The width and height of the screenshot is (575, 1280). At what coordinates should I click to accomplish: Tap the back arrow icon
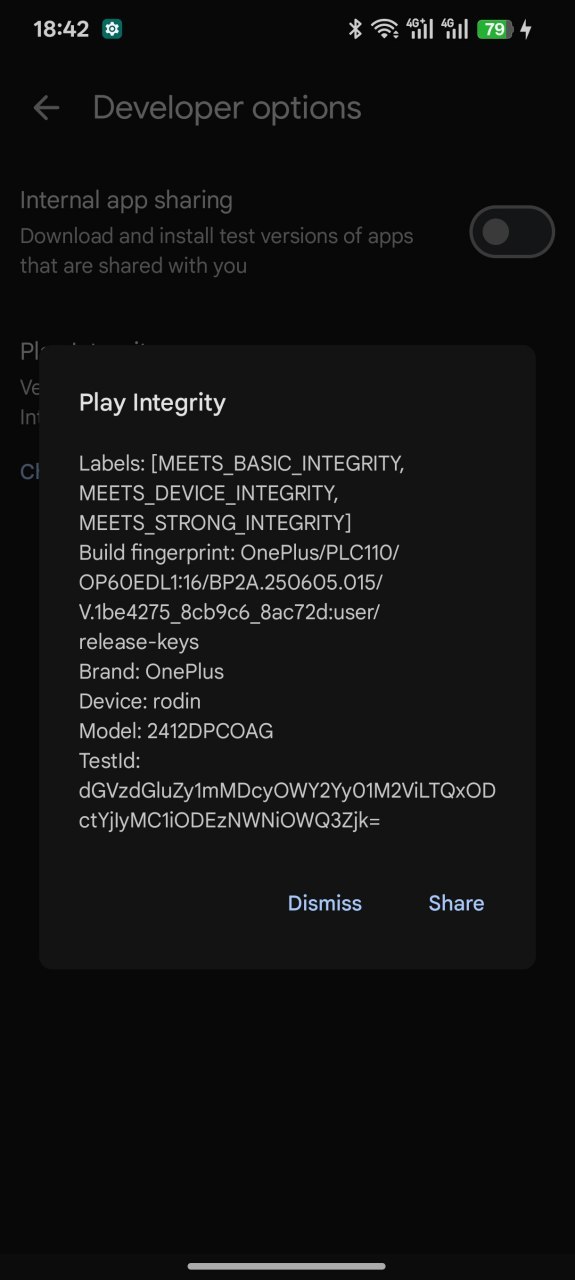(x=46, y=108)
